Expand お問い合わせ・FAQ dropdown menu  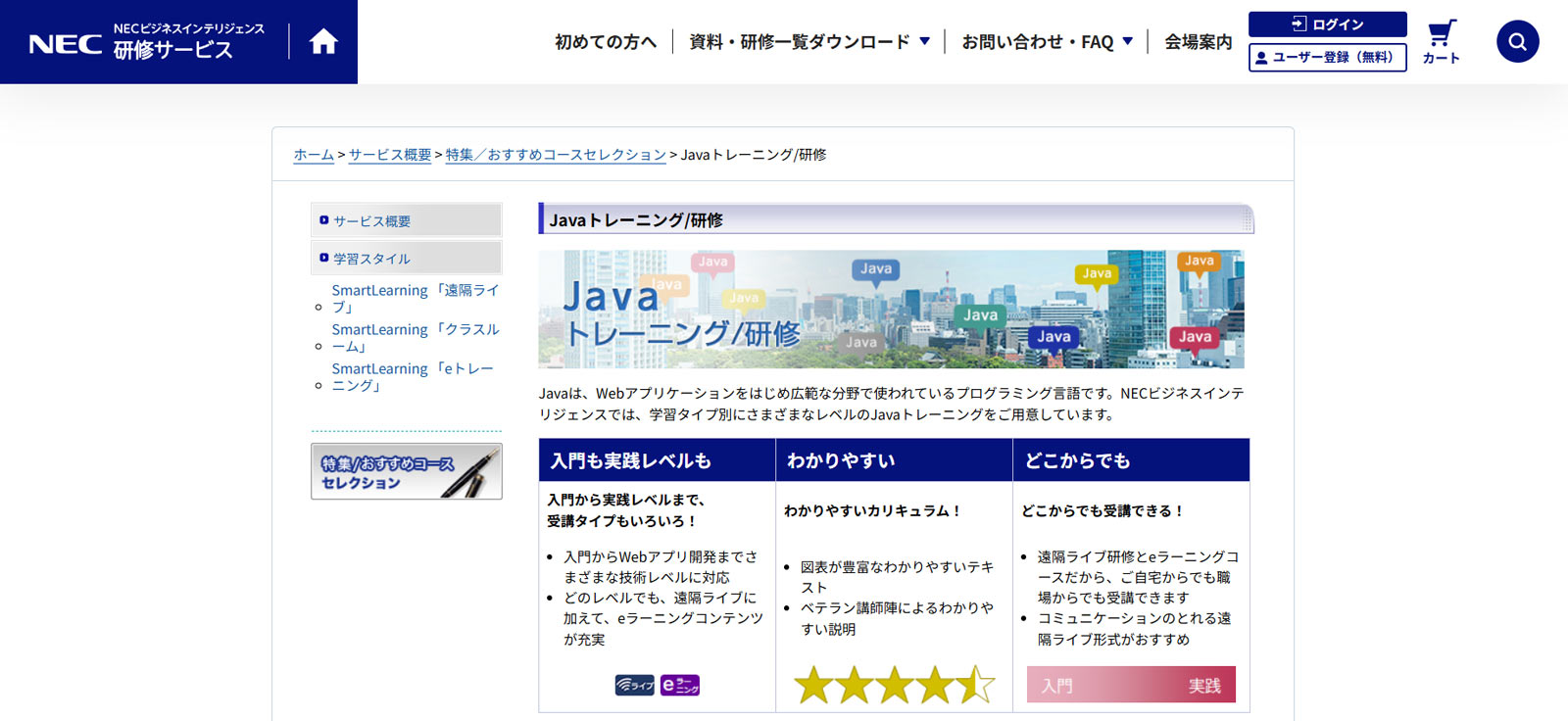coord(1047,41)
